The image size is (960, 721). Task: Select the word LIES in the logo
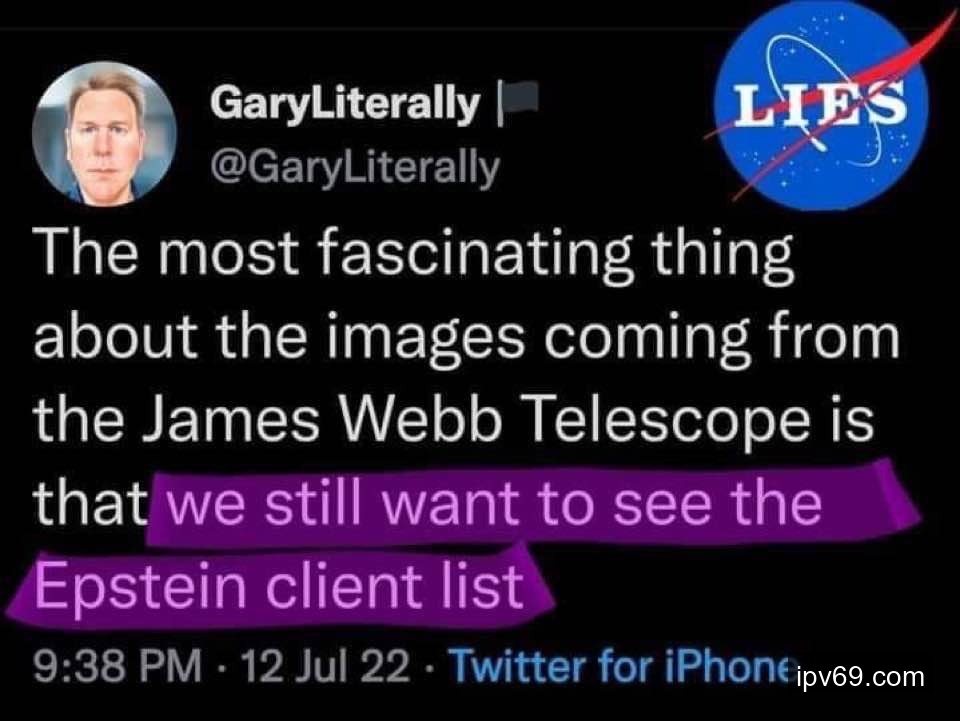coord(819,103)
